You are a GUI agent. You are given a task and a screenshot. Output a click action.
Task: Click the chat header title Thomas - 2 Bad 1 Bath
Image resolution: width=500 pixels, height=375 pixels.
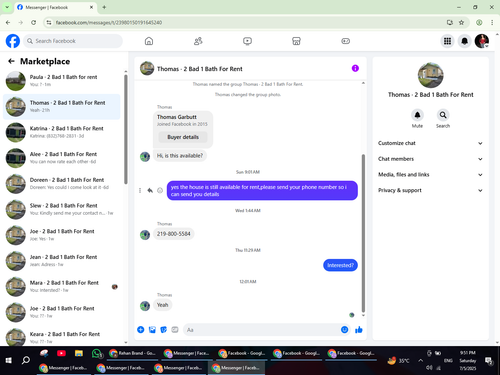(x=200, y=69)
